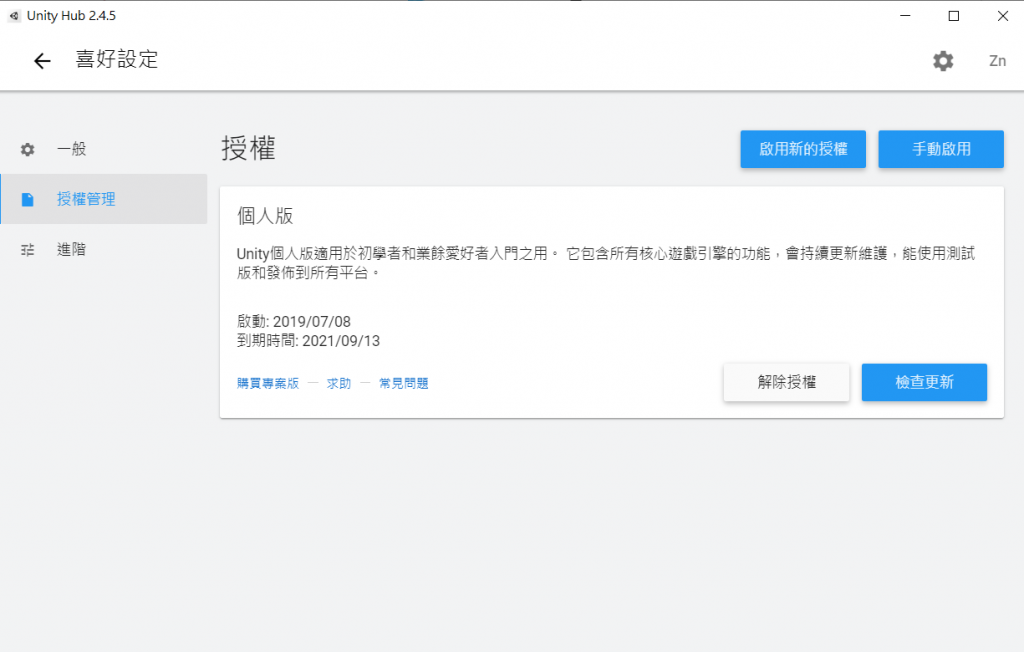Click the 喜好設定 page title
This screenshot has height=652, width=1024.
(x=117, y=59)
